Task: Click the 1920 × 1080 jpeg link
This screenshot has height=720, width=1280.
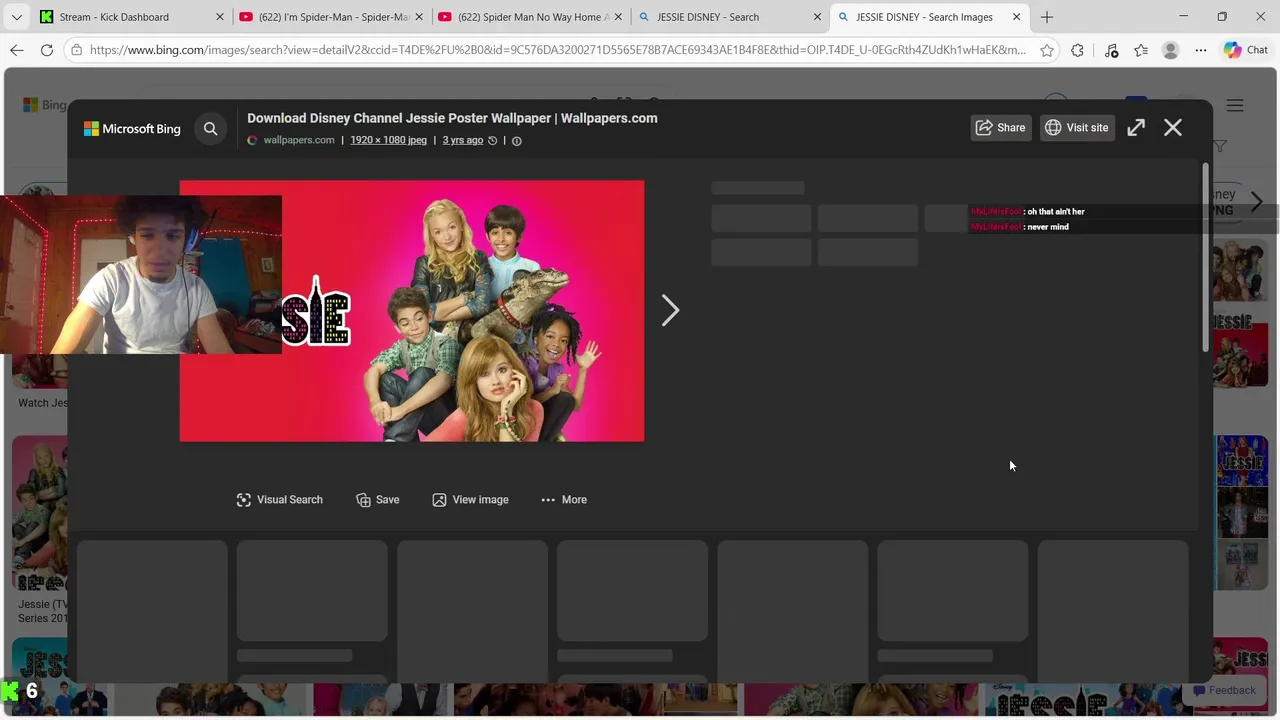Action: pyautogui.click(x=388, y=140)
